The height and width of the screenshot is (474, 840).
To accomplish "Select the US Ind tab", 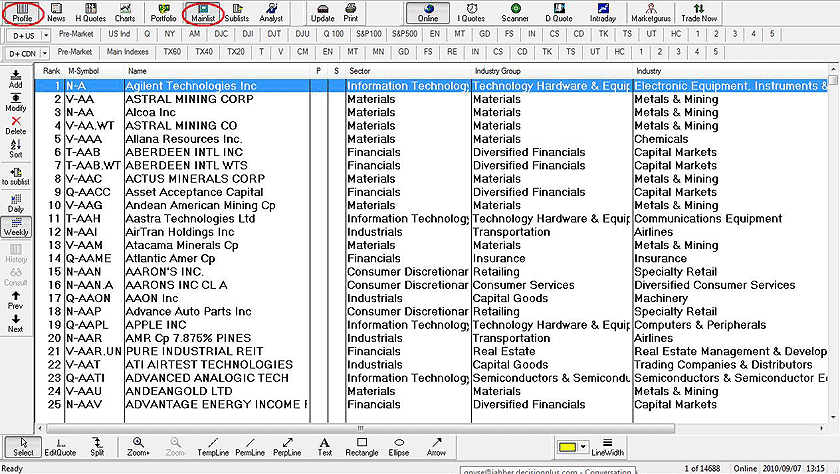I will pos(119,34).
